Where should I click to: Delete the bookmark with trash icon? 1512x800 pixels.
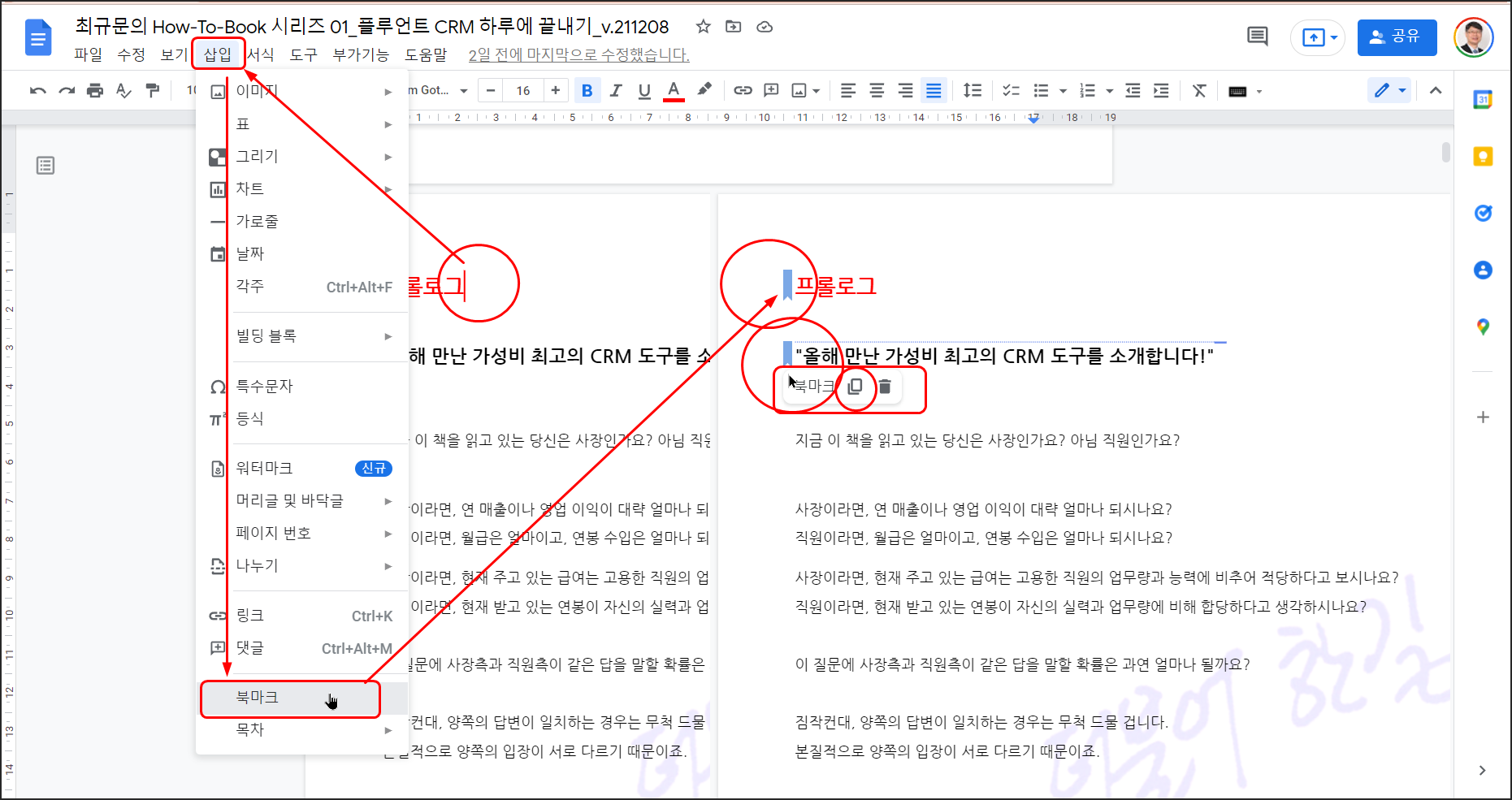pos(885,387)
